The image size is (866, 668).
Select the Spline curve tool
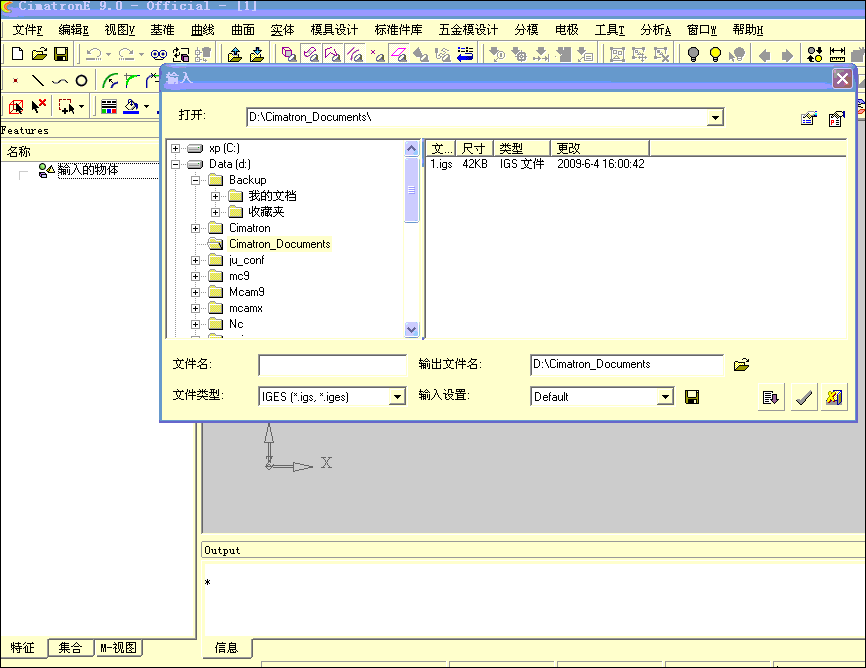tap(60, 82)
